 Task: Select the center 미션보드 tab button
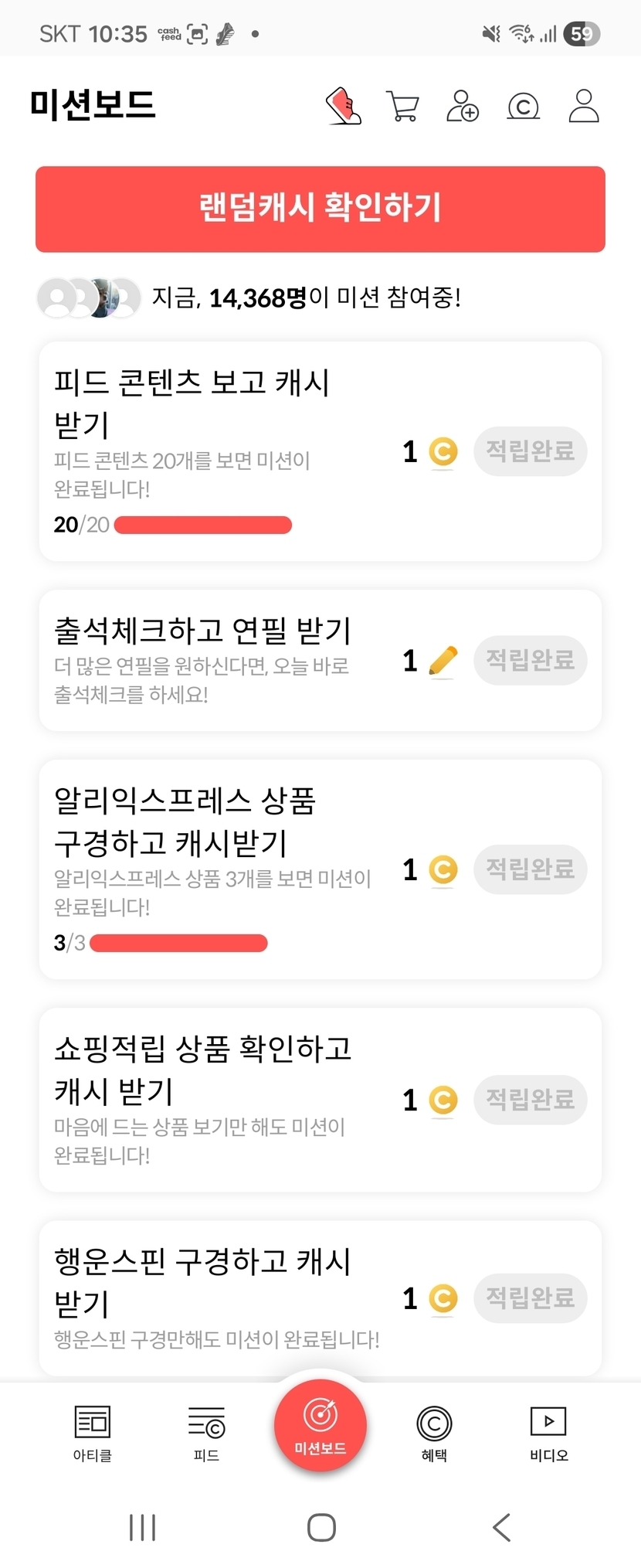[320, 1425]
